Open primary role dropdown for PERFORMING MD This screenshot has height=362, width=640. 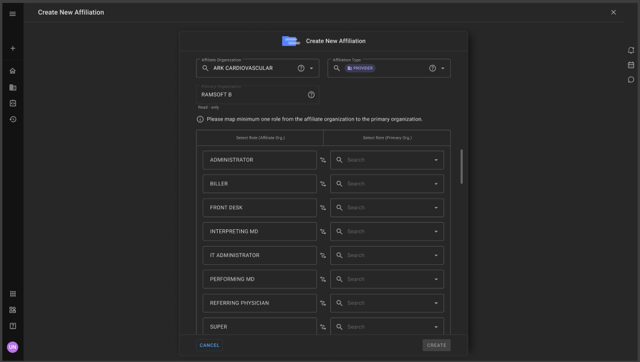(436, 279)
